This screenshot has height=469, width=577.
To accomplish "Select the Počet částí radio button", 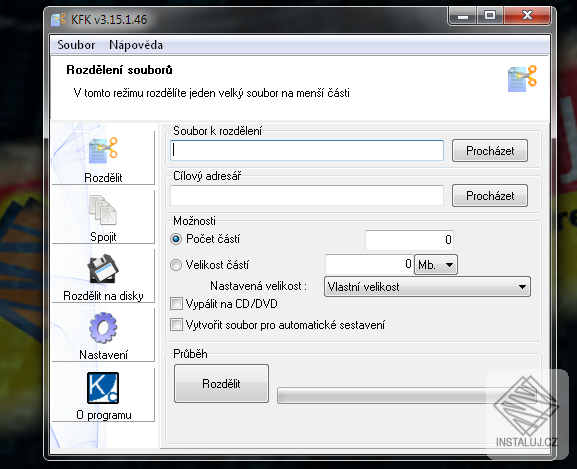I will [x=176, y=239].
